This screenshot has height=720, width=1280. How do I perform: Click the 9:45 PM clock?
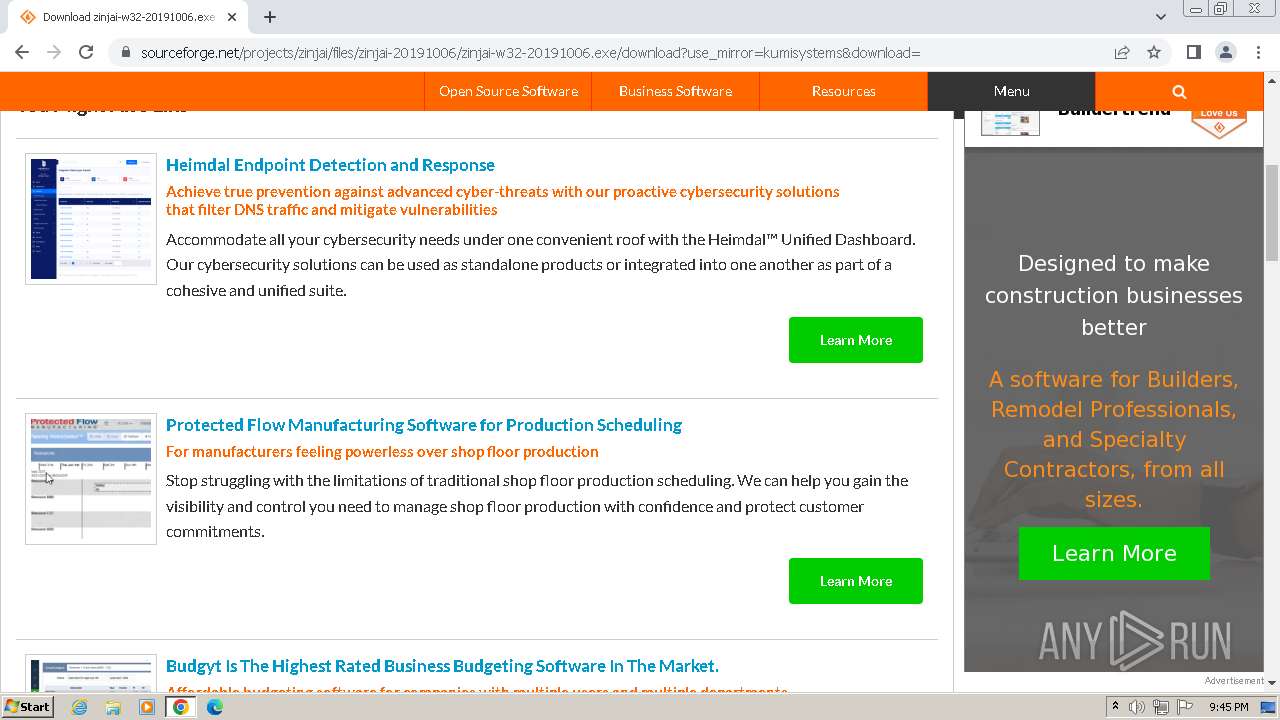pyautogui.click(x=1229, y=707)
